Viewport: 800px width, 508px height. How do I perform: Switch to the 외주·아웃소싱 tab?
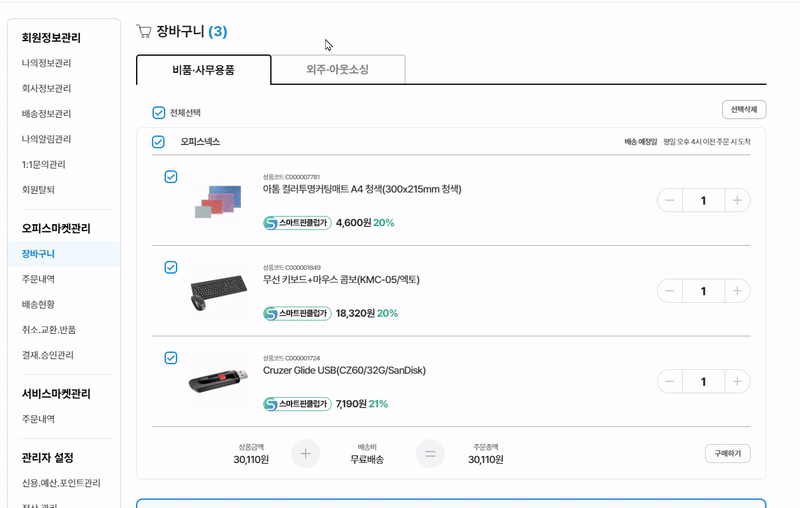(x=338, y=69)
